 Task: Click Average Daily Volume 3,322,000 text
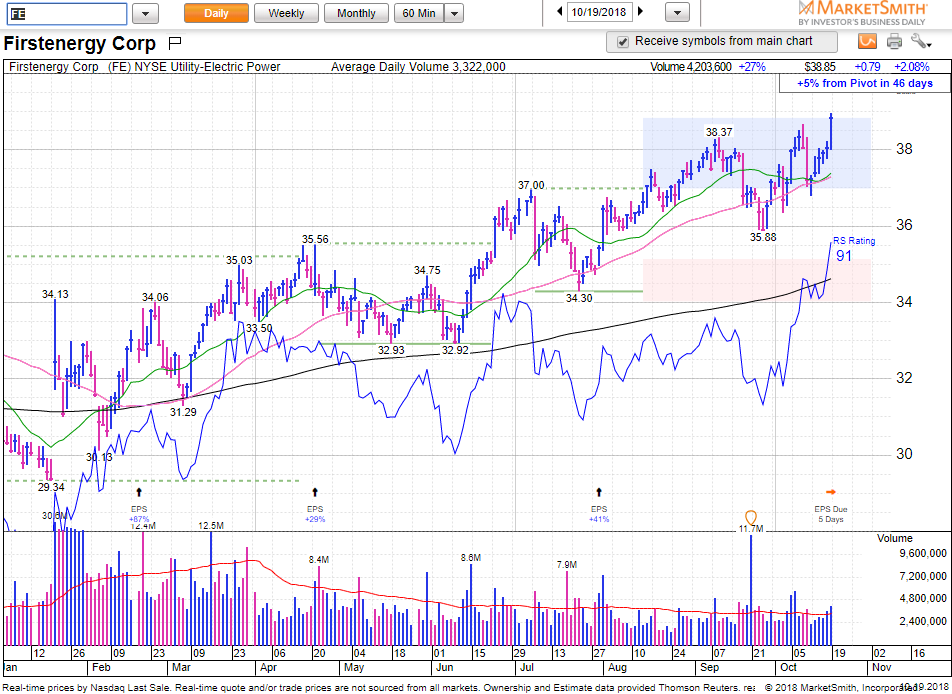pos(418,67)
